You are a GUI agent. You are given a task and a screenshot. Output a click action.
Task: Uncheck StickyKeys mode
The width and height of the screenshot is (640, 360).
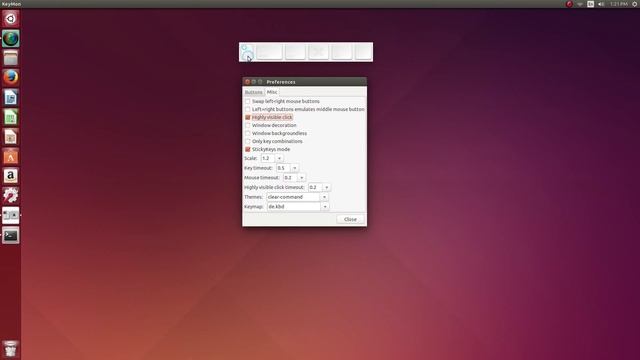point(247,149)
